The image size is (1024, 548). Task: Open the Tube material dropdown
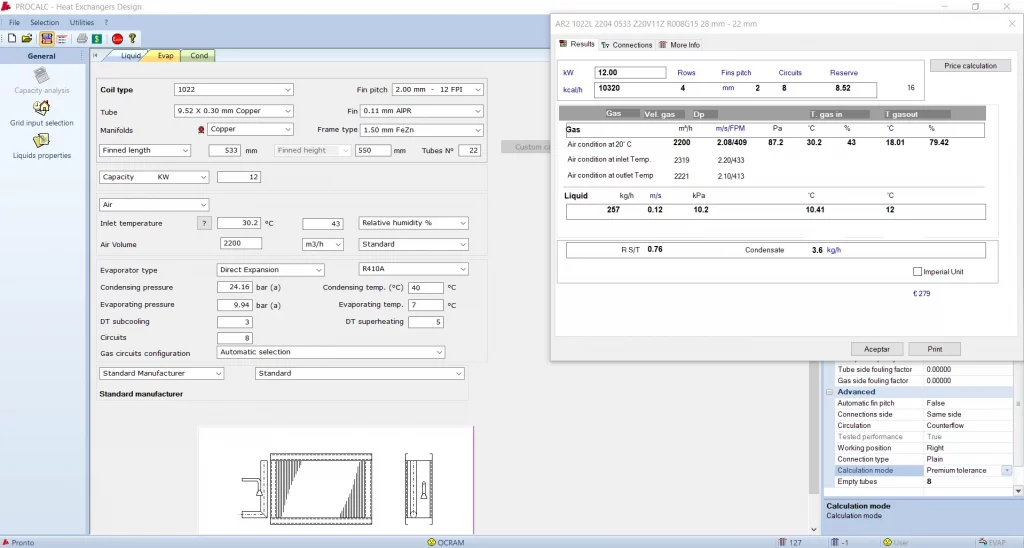pos(234,111)
